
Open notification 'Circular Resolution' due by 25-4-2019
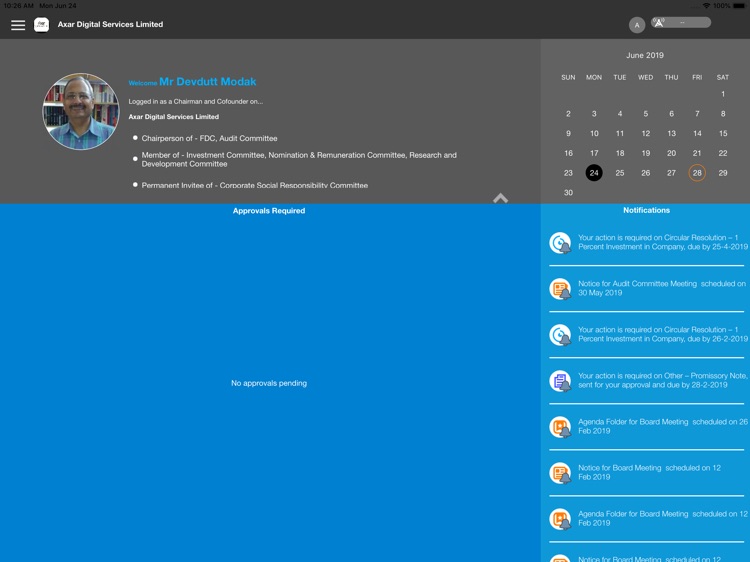[x=663, y=242]
